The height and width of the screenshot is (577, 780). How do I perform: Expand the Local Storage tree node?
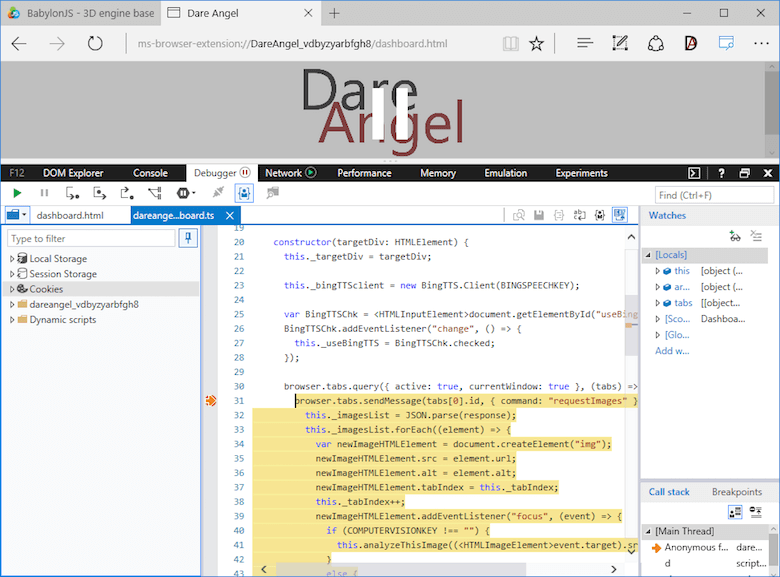point(12,259)
